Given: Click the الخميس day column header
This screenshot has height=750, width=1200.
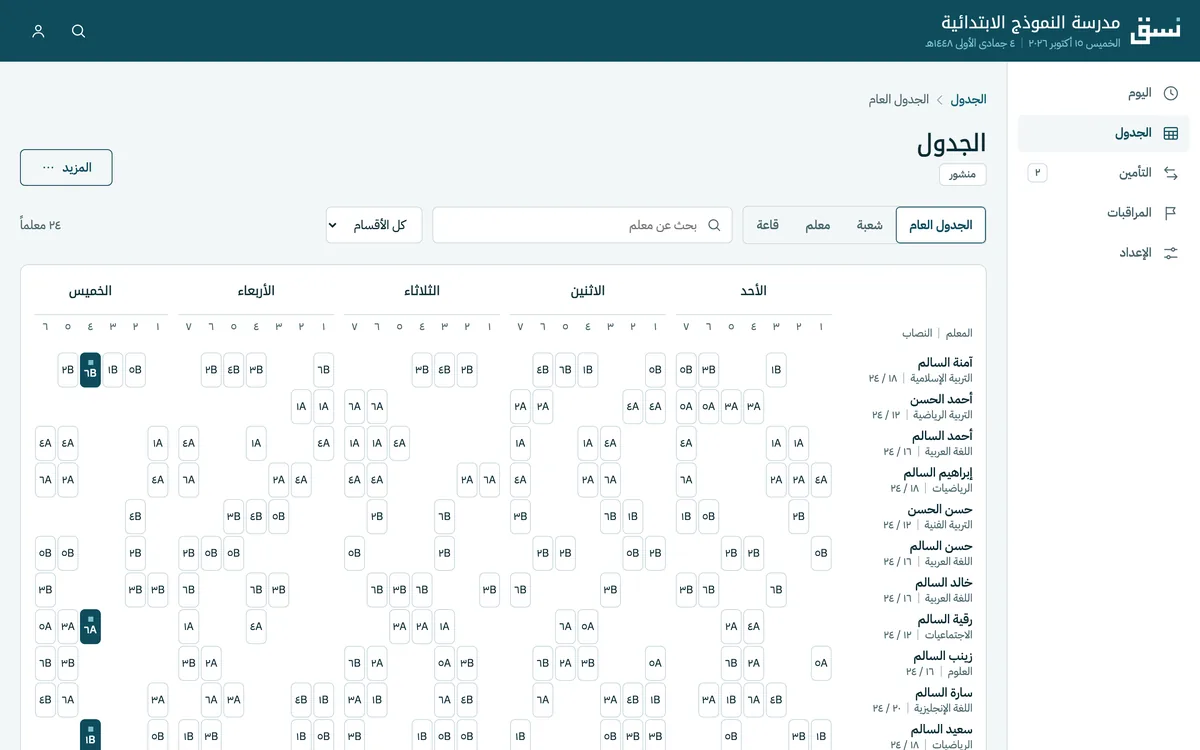Looking at the screenshot, I should point(90,291).
